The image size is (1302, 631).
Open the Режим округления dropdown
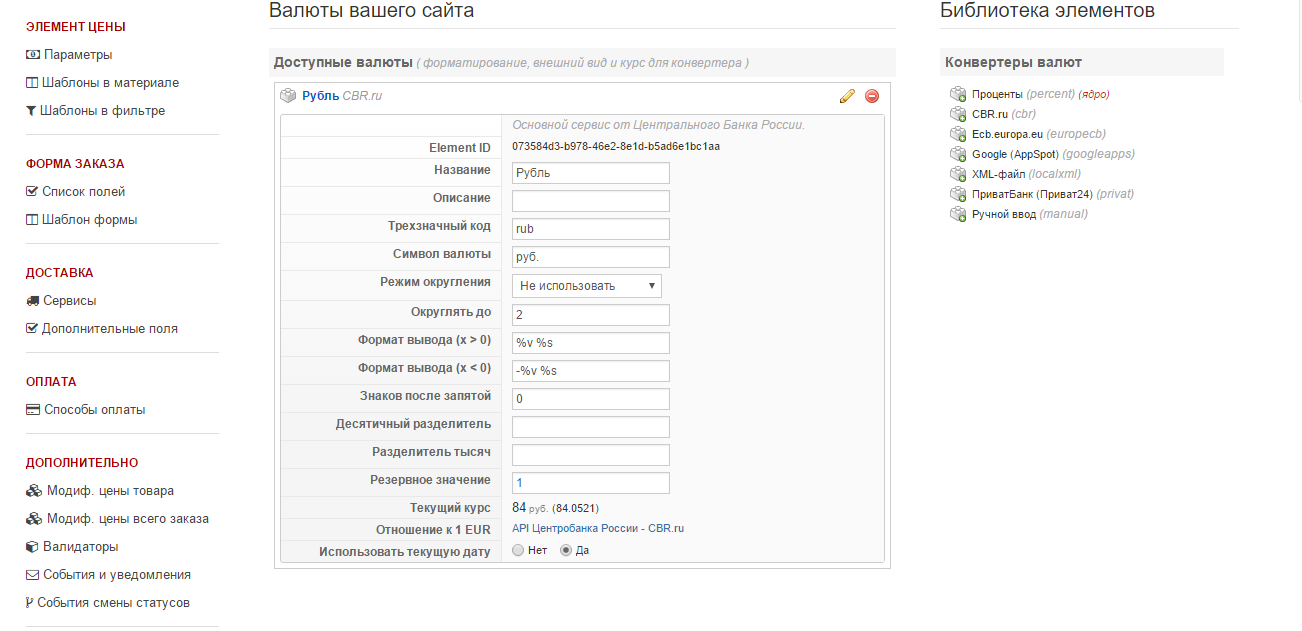(x=587, y=286)
